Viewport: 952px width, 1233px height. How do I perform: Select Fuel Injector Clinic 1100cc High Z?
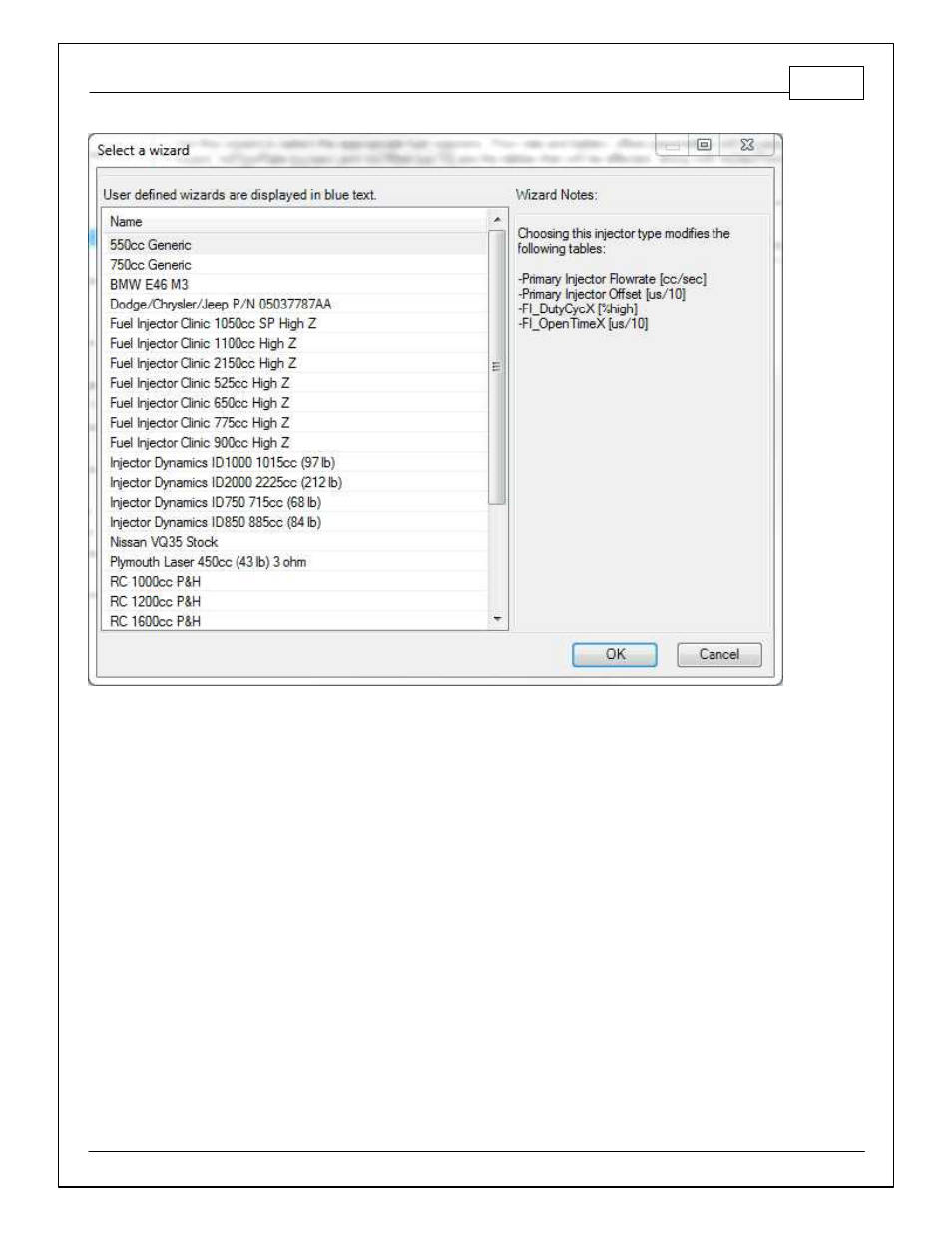[294, 344]
